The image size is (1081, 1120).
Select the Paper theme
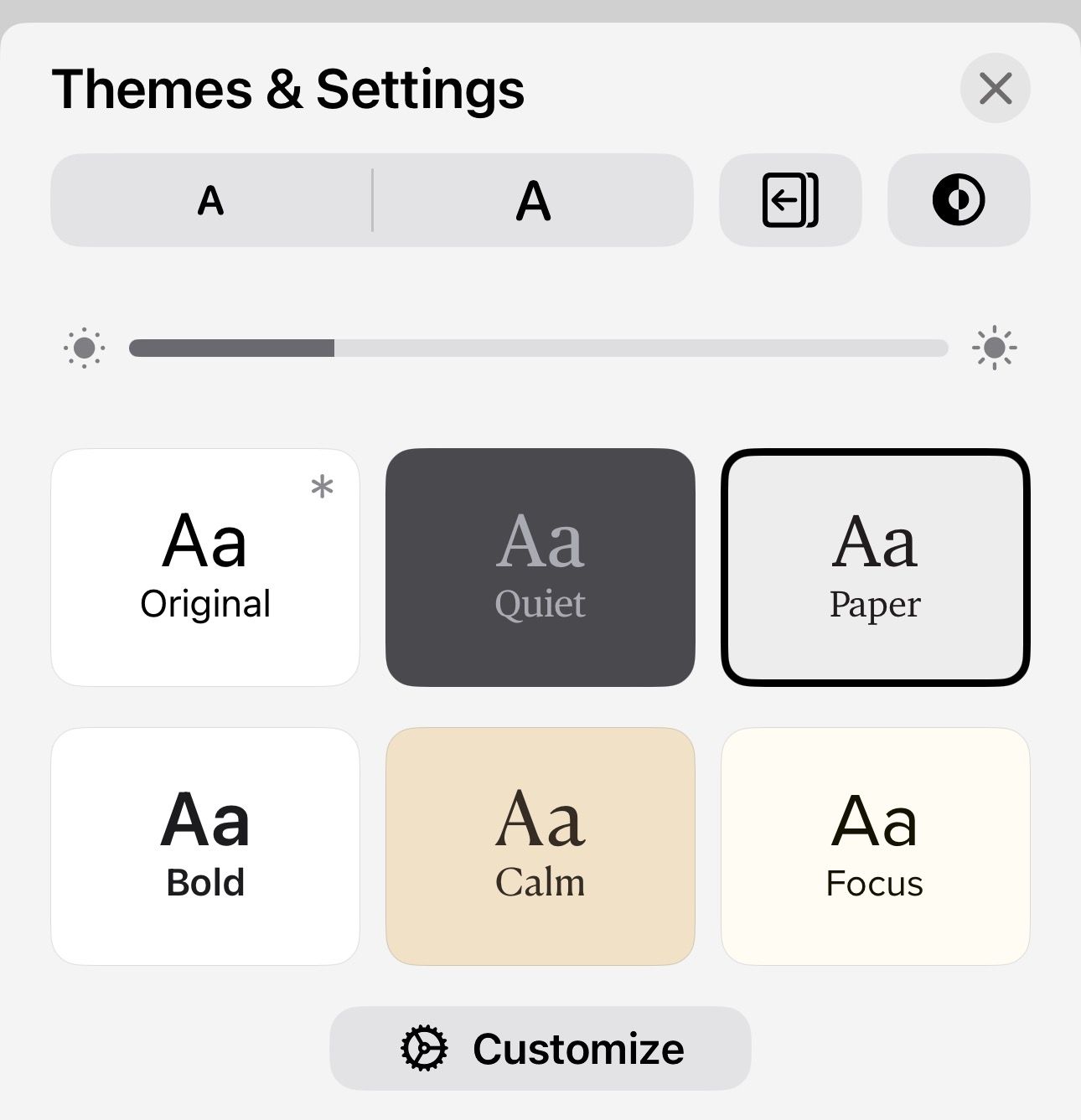(876, 567)
